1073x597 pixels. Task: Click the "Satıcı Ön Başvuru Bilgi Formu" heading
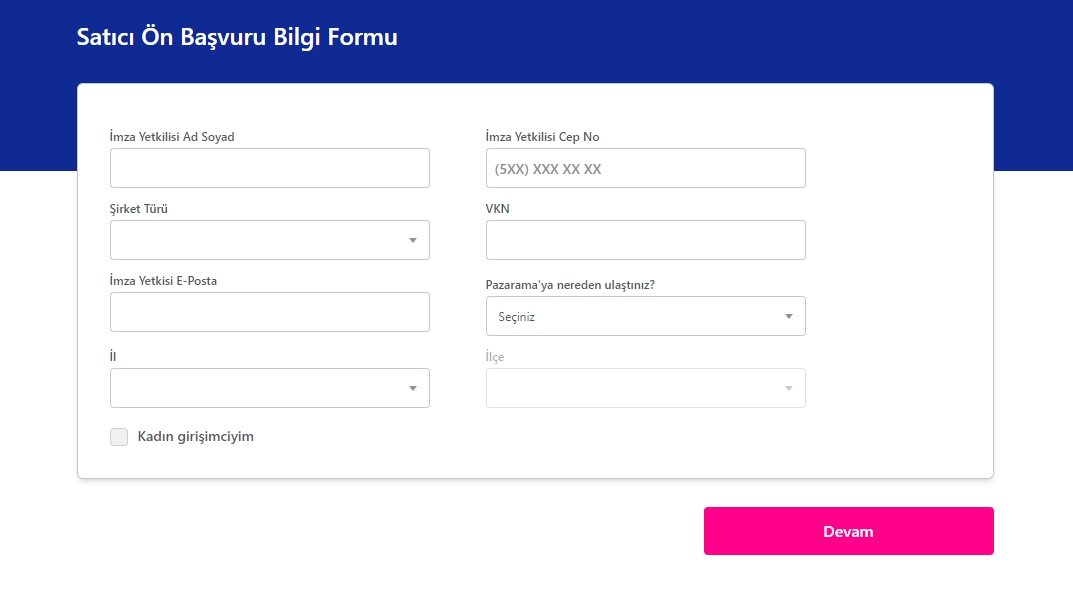tap(237, 37)
